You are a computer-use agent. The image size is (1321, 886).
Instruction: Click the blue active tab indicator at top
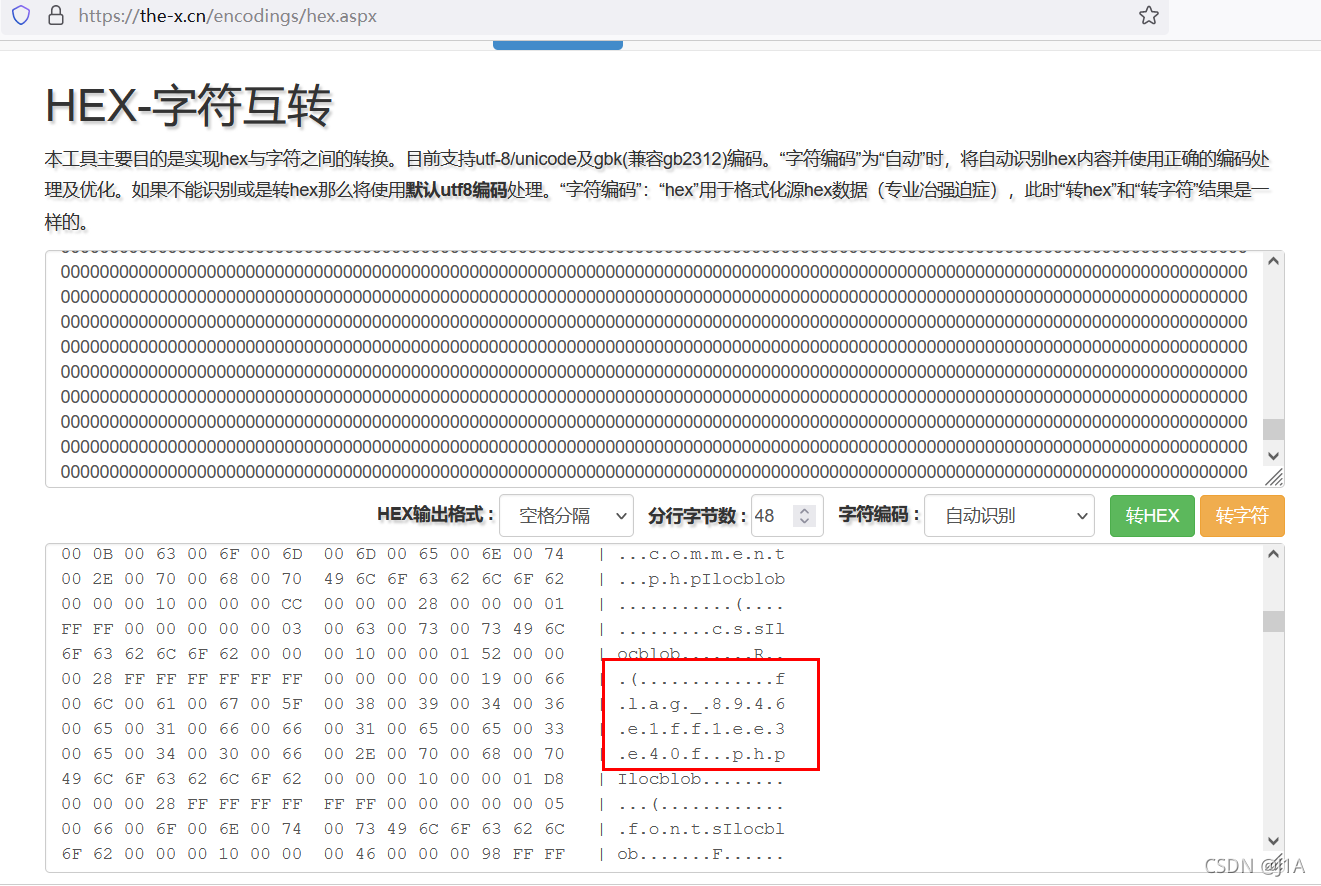(558, 45)
